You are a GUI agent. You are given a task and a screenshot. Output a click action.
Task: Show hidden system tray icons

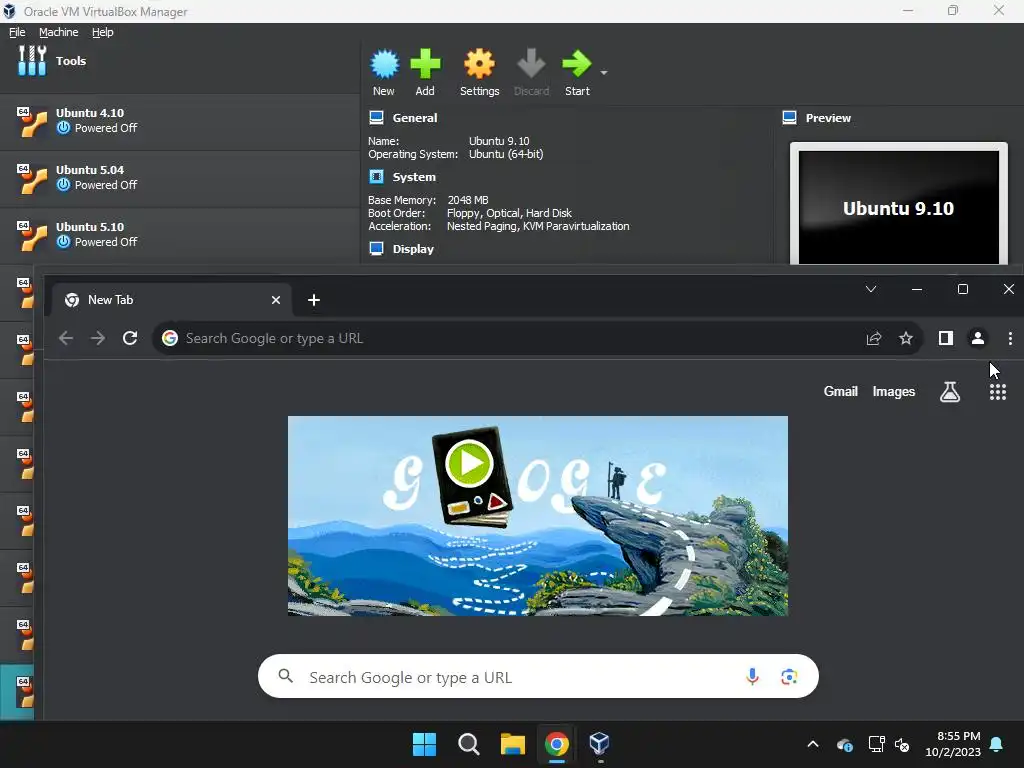click(x=812, y=744)
